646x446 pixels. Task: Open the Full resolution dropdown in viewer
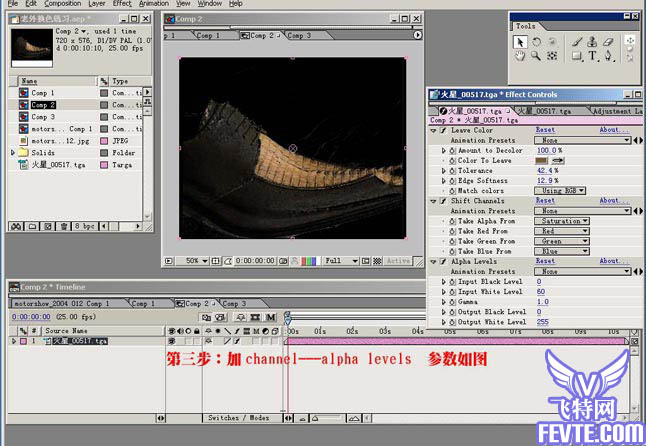(x=342, y=261)
